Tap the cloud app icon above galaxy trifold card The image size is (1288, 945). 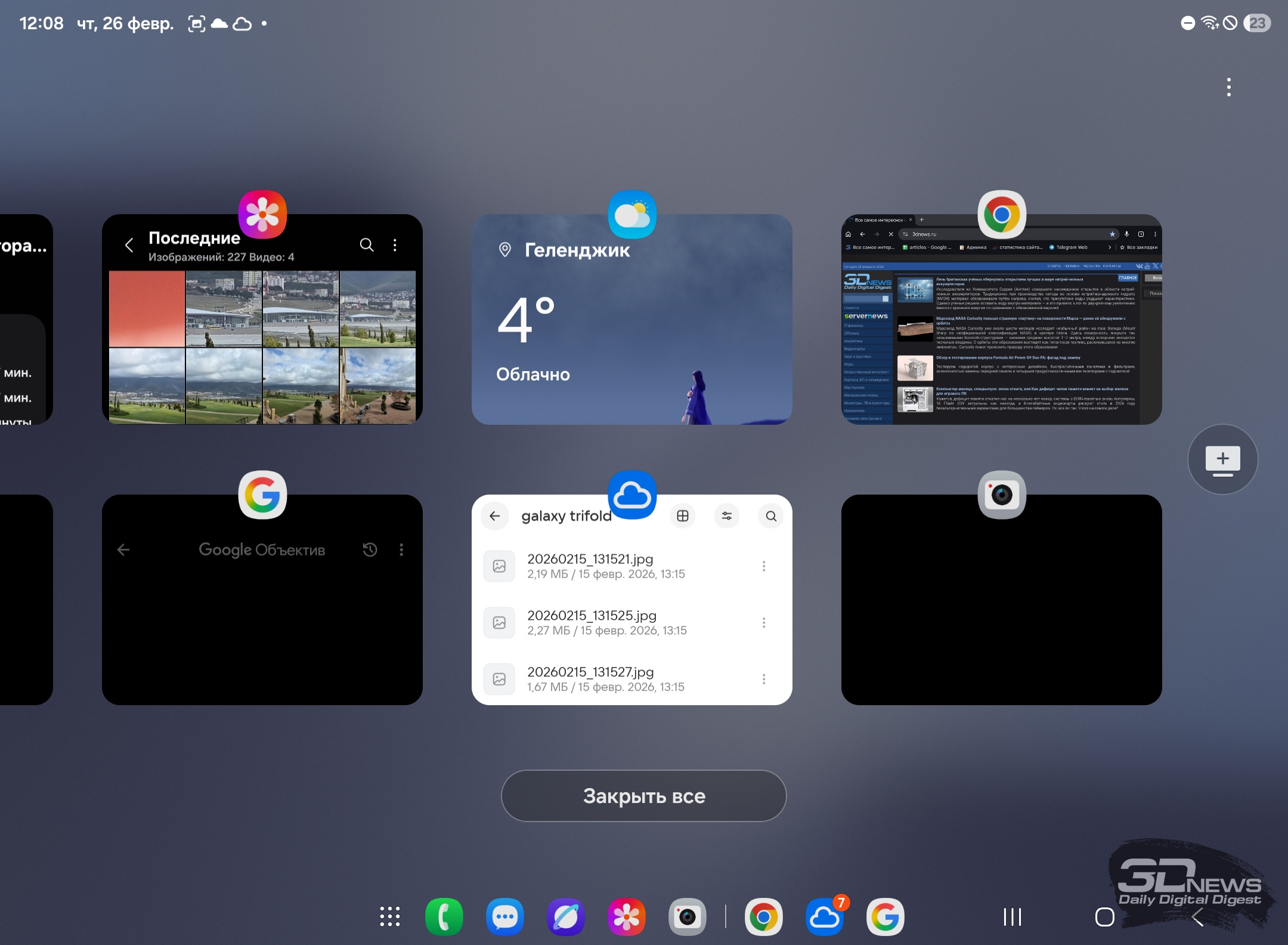point(632,495)
